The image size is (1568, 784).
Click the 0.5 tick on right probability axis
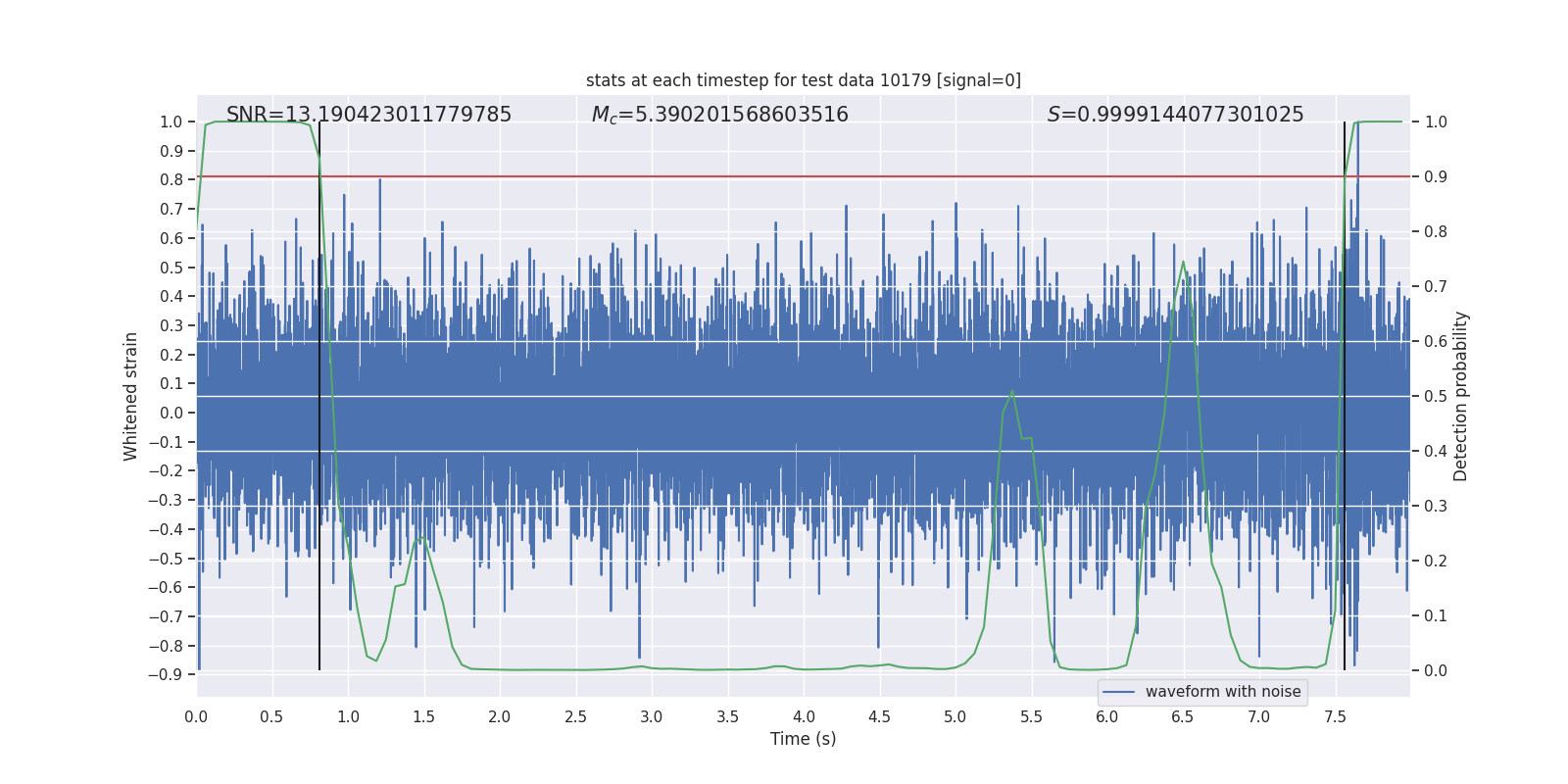(1436, 397)
